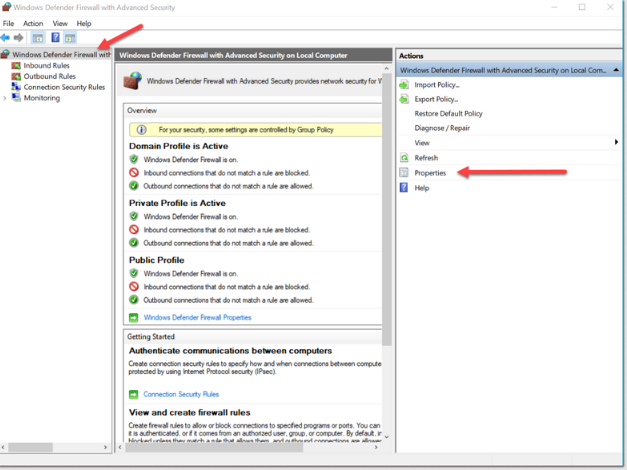The height and width of the screenshot is (470, 627).
Task: Click the Connection Security Rules tree icon
Action: click(x=16, y=87)
